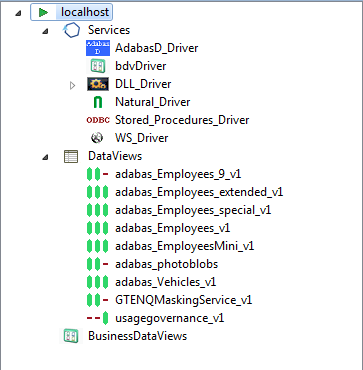
Task: Collapse the localhost root node
Action: tap(19, 13)
